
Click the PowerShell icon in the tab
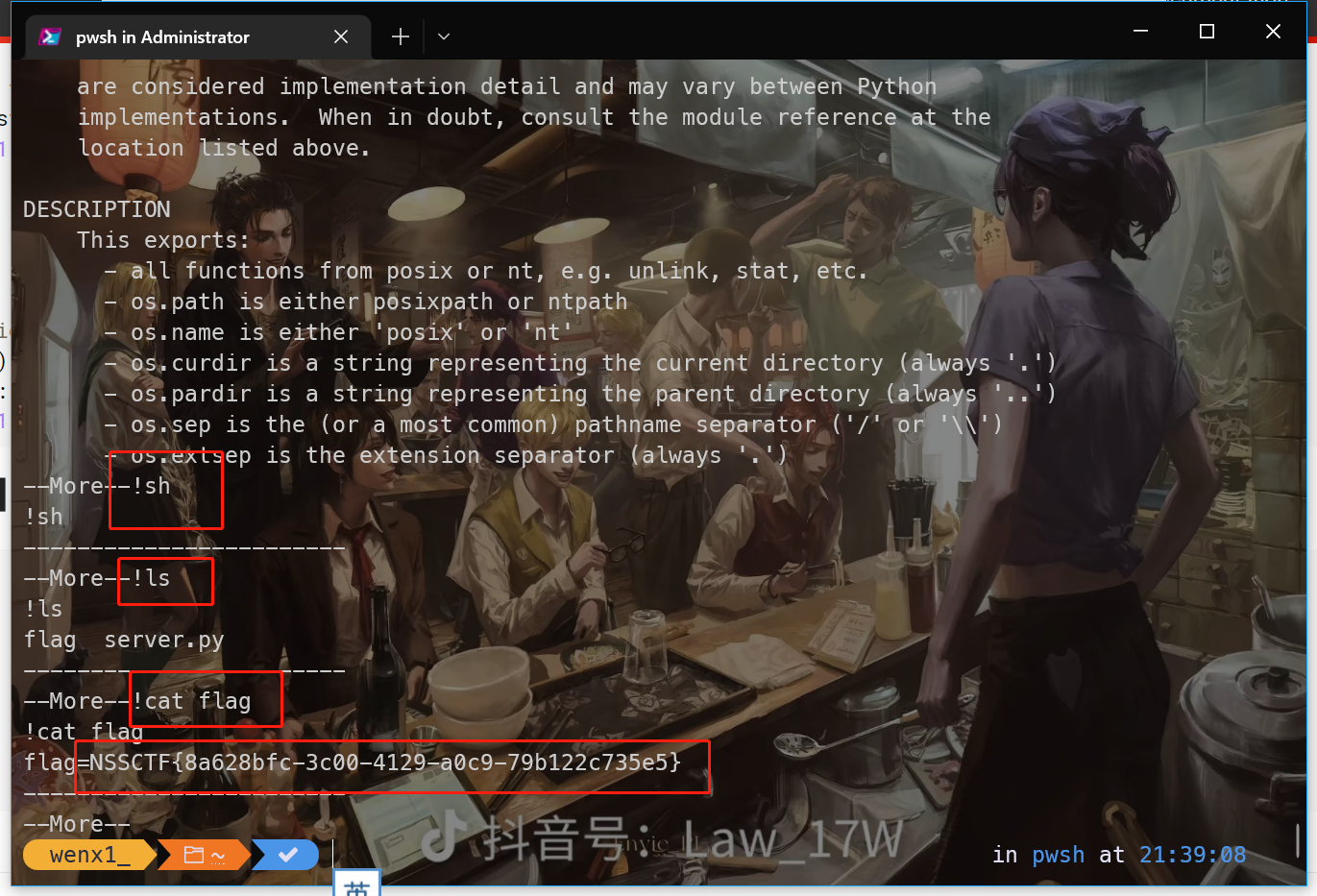point(50,36)
